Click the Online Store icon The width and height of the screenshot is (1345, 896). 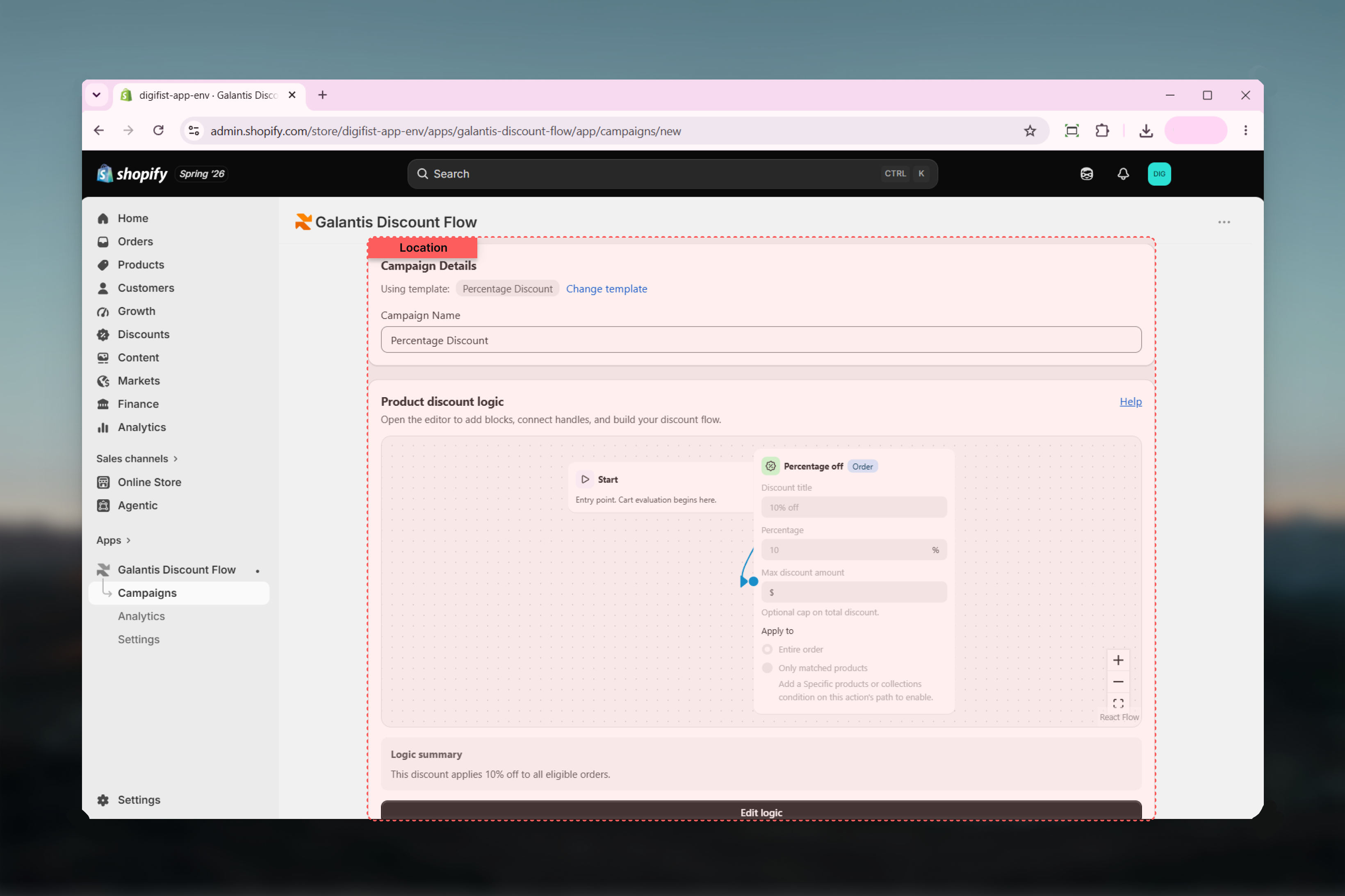coord(103,482)
